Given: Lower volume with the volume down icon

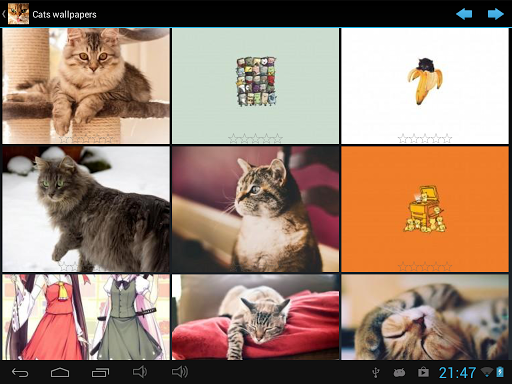Looking at the screenshot, I should pos(140,372).
